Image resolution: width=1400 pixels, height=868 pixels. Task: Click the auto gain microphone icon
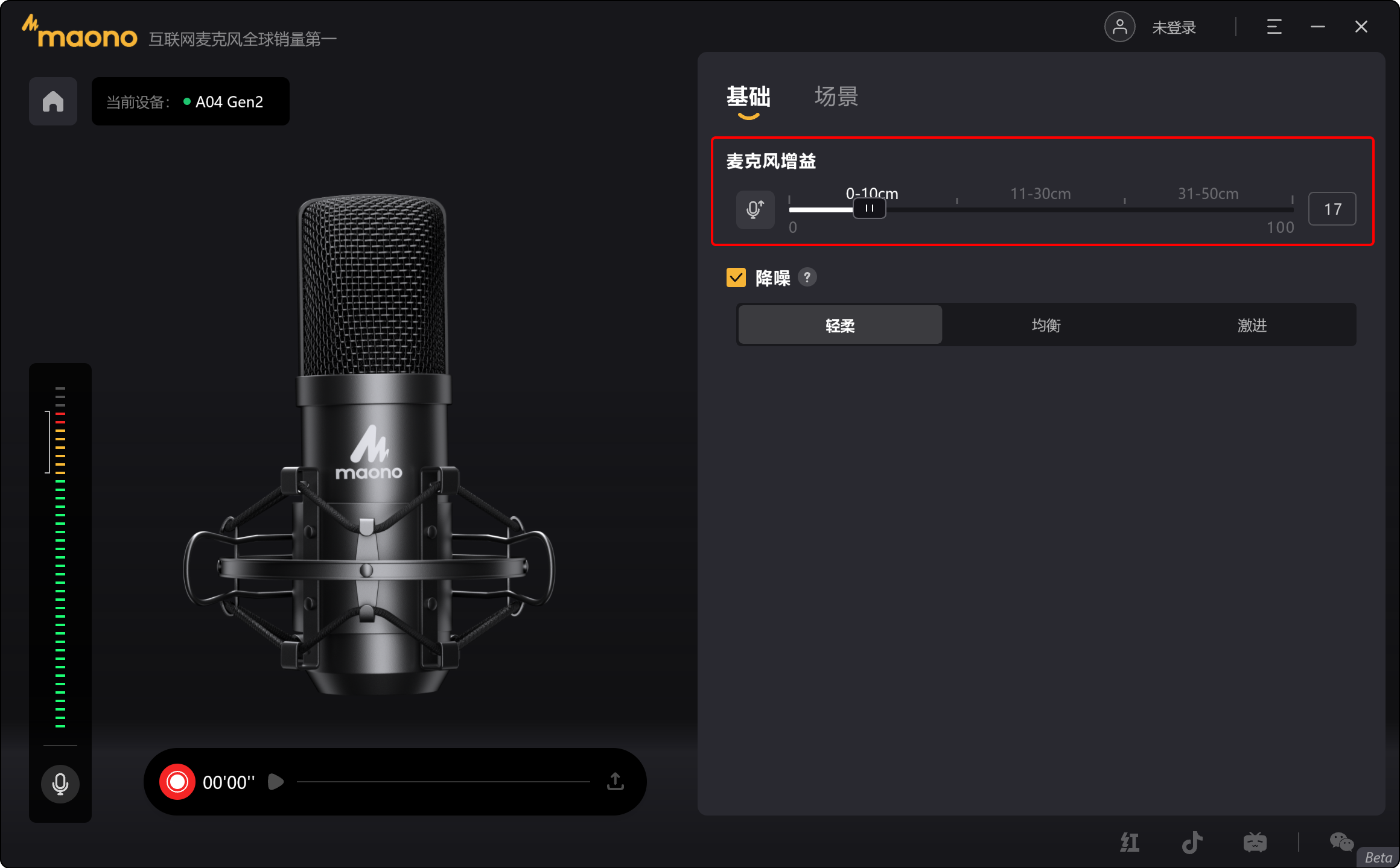pyautogui.click(x=755, y=209)
